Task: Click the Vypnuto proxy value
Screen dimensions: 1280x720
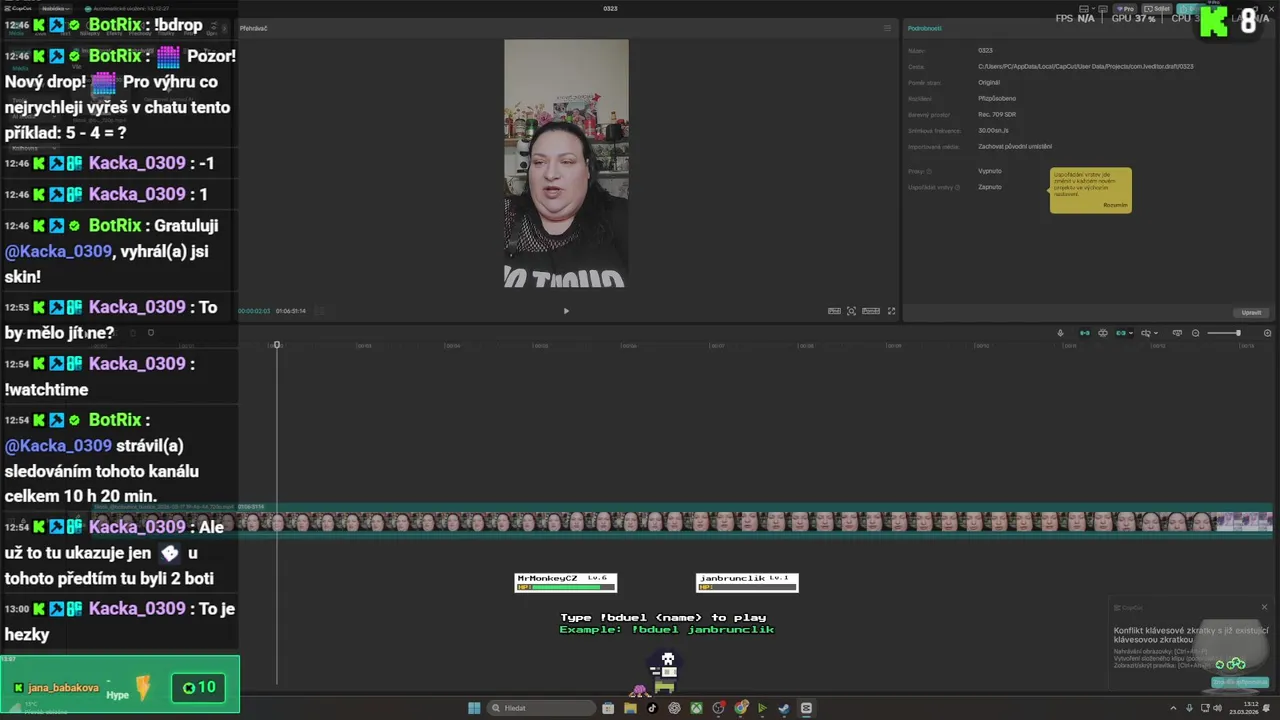Action: pyautogui.click(x=990, y=171)
